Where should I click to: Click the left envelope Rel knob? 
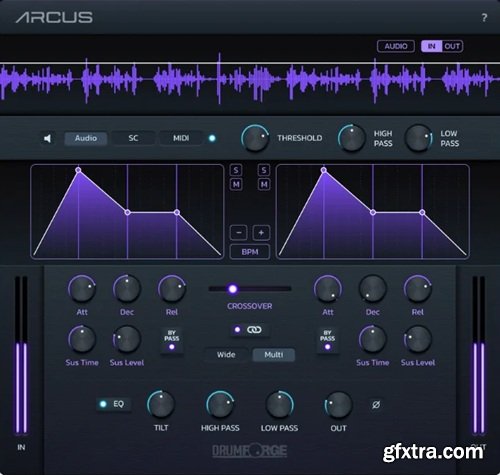tap(172, 289)
